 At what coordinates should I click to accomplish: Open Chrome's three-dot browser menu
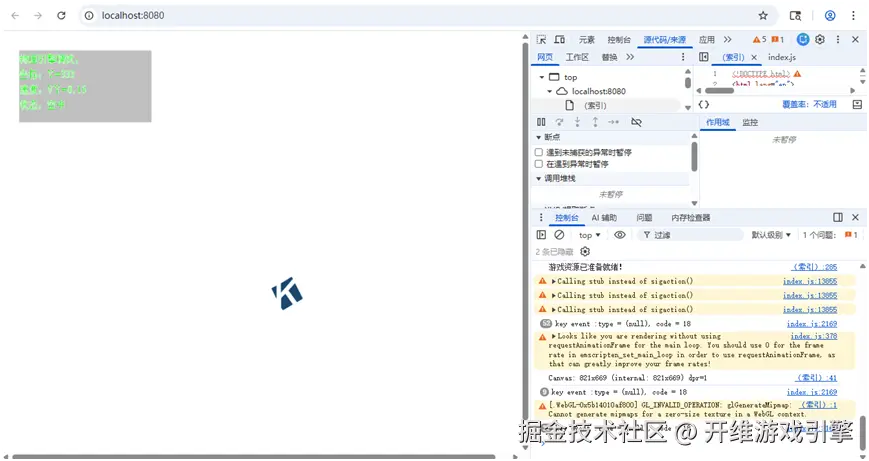pyautogui.click(x=853, y=16)
